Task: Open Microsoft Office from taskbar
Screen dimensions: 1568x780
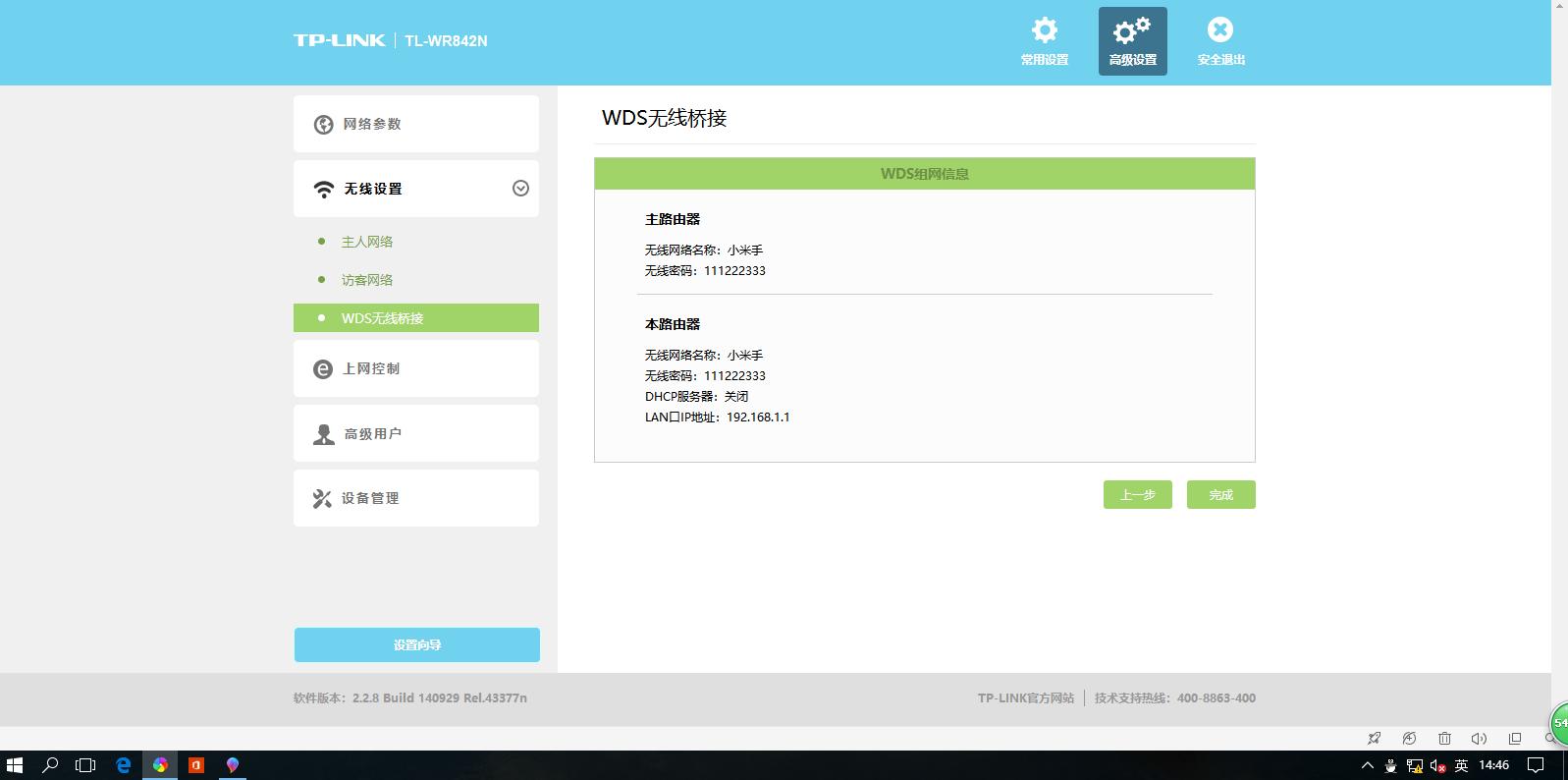Action: pyautogui.click(x=196, y=765)
